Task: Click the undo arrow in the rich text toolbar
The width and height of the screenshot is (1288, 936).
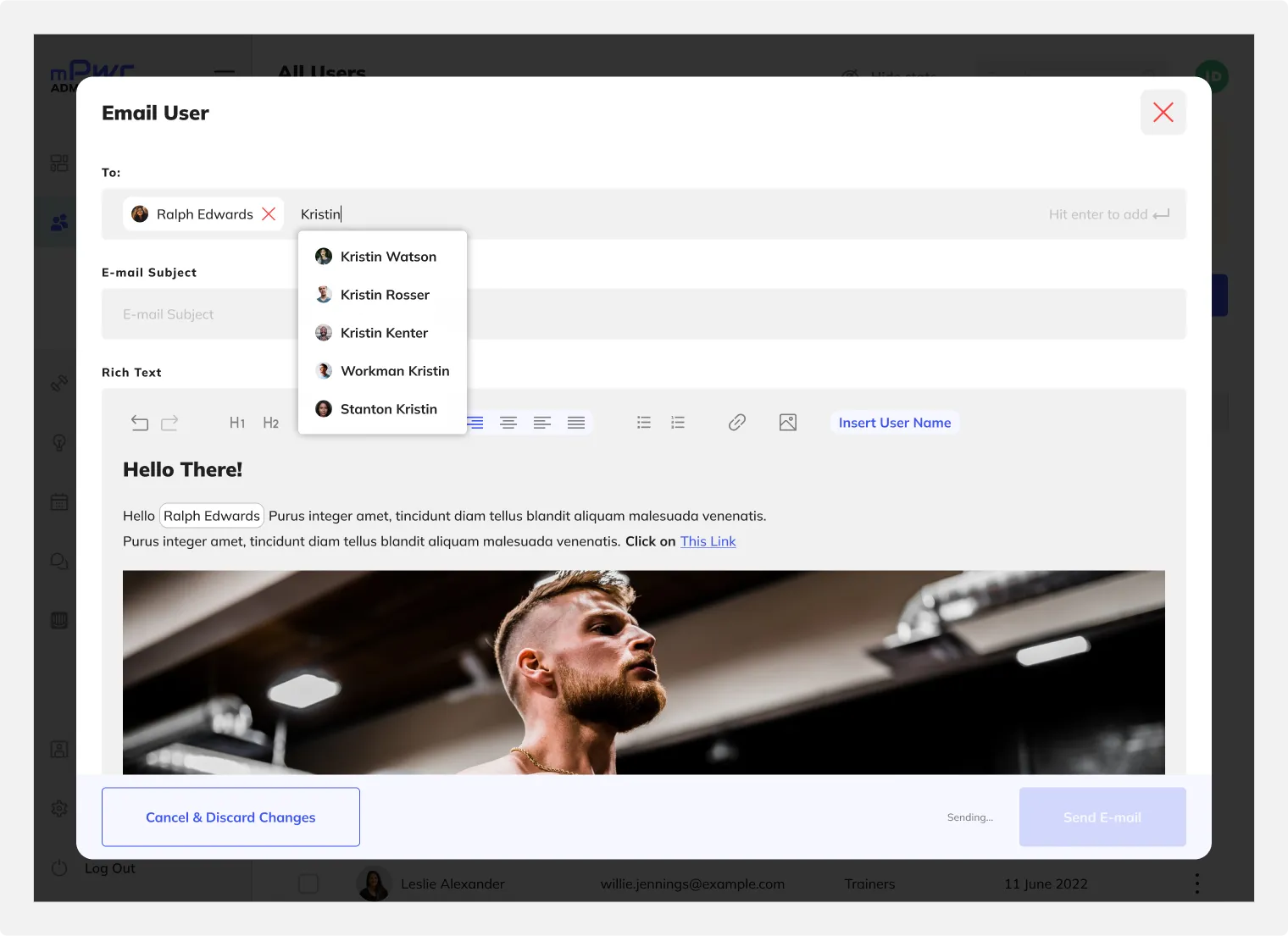Action: [x=140, y=423]
